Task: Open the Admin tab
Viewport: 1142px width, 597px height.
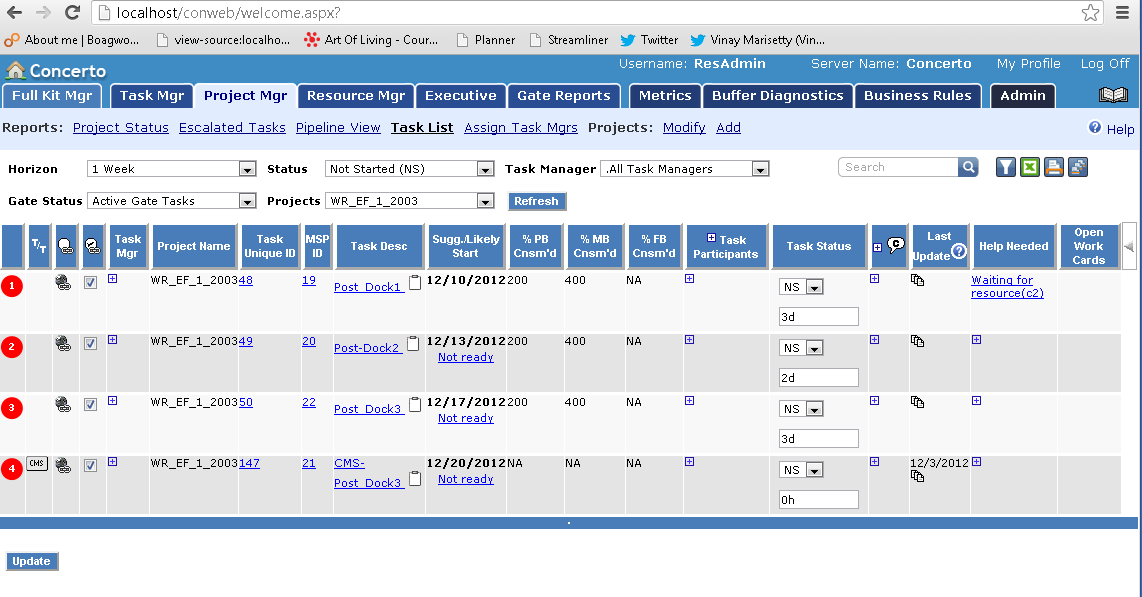Action: [1023, 95]
